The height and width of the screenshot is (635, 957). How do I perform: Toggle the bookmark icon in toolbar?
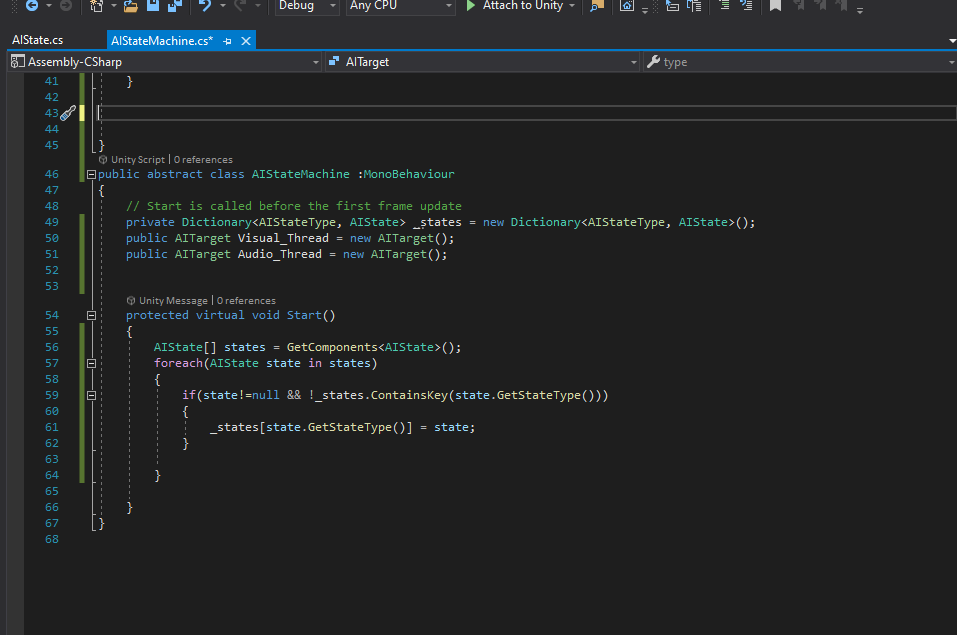pos(775,5)
